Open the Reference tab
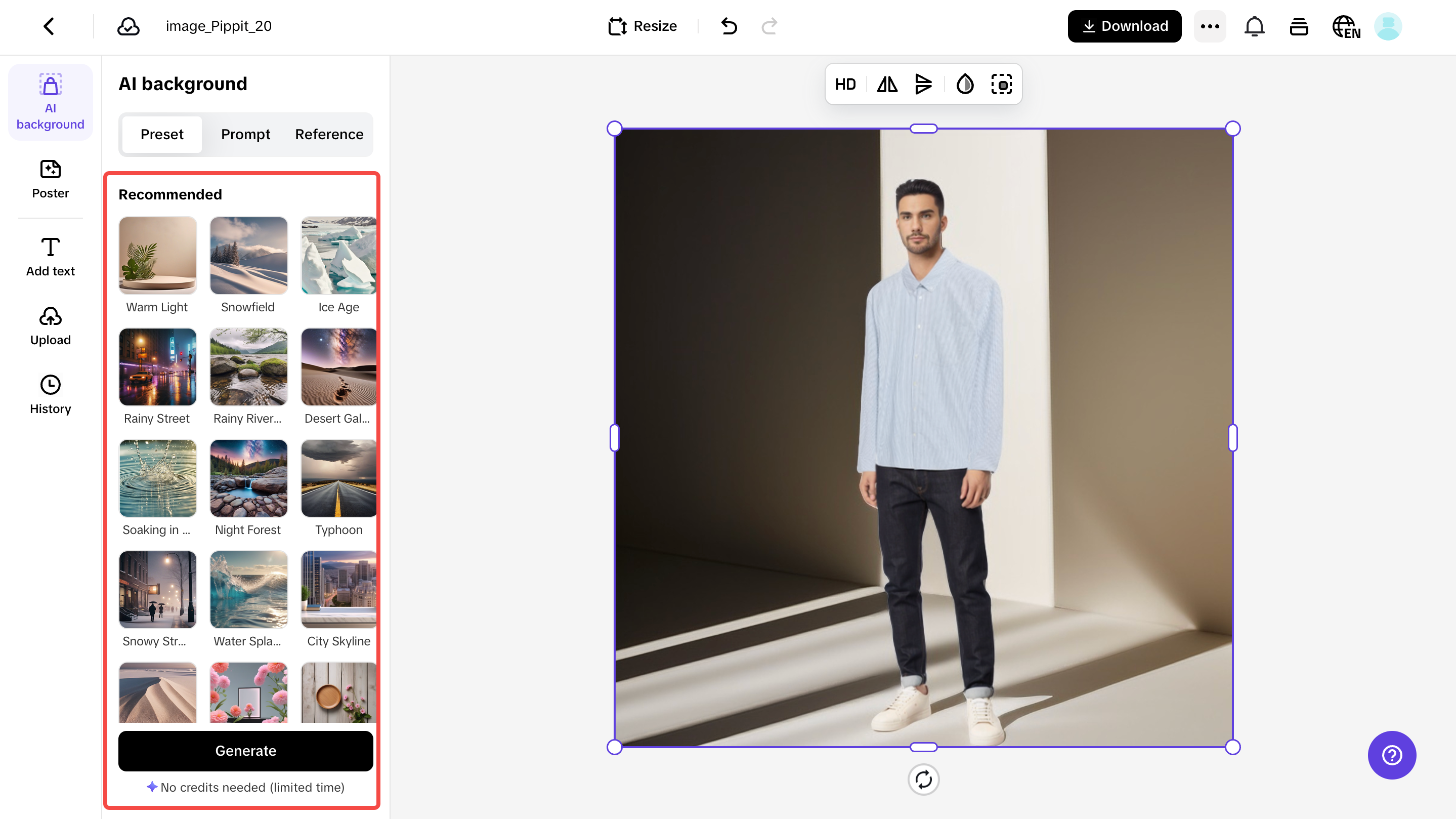 click(x=328, y=135)
